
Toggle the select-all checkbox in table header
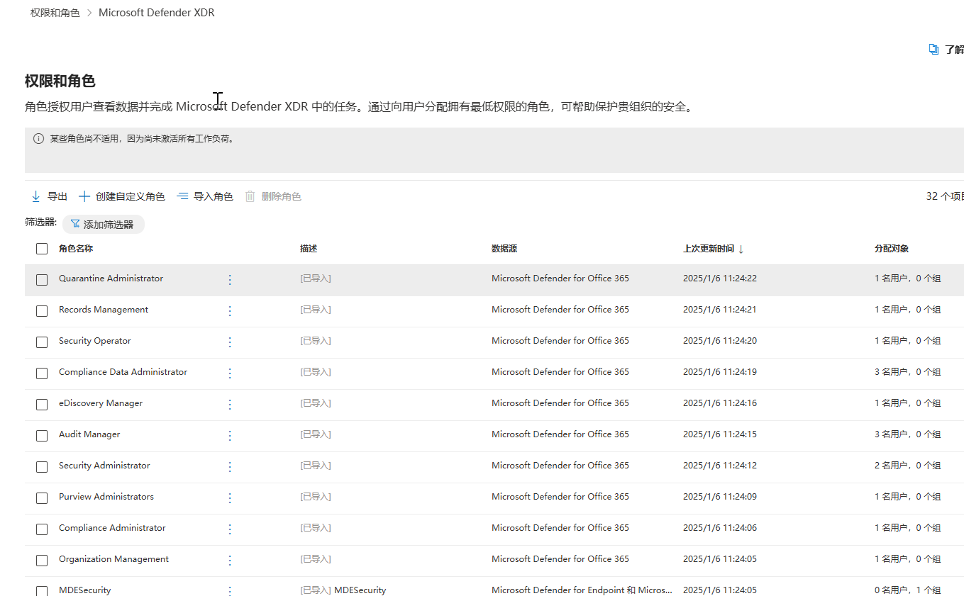42,248
